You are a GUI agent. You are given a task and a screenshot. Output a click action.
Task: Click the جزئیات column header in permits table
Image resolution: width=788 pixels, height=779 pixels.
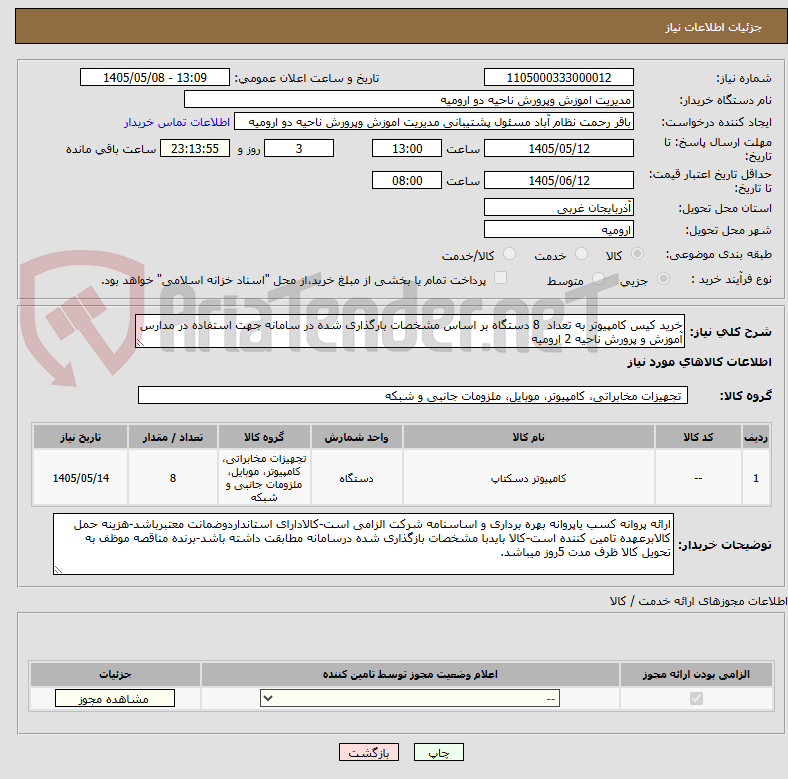point(115,674)
